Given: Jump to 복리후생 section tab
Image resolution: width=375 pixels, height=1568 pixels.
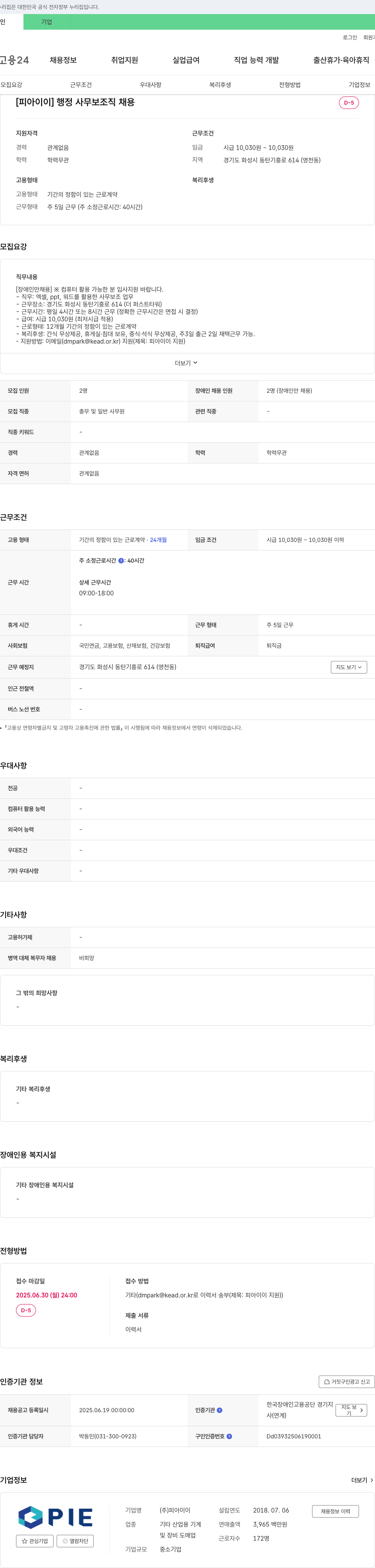Looking at the screenshot, I should [x=220, y=85].
